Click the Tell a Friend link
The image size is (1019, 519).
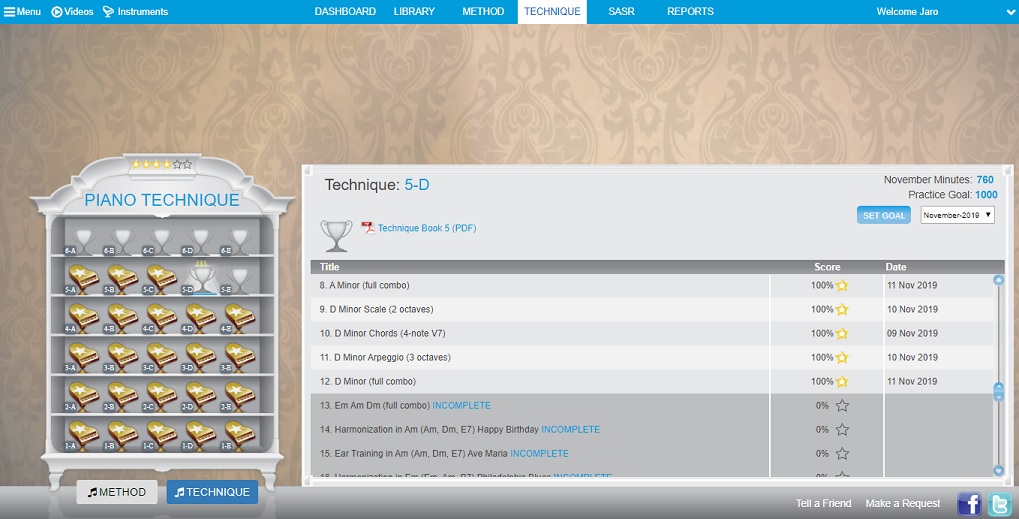point(823,503)
